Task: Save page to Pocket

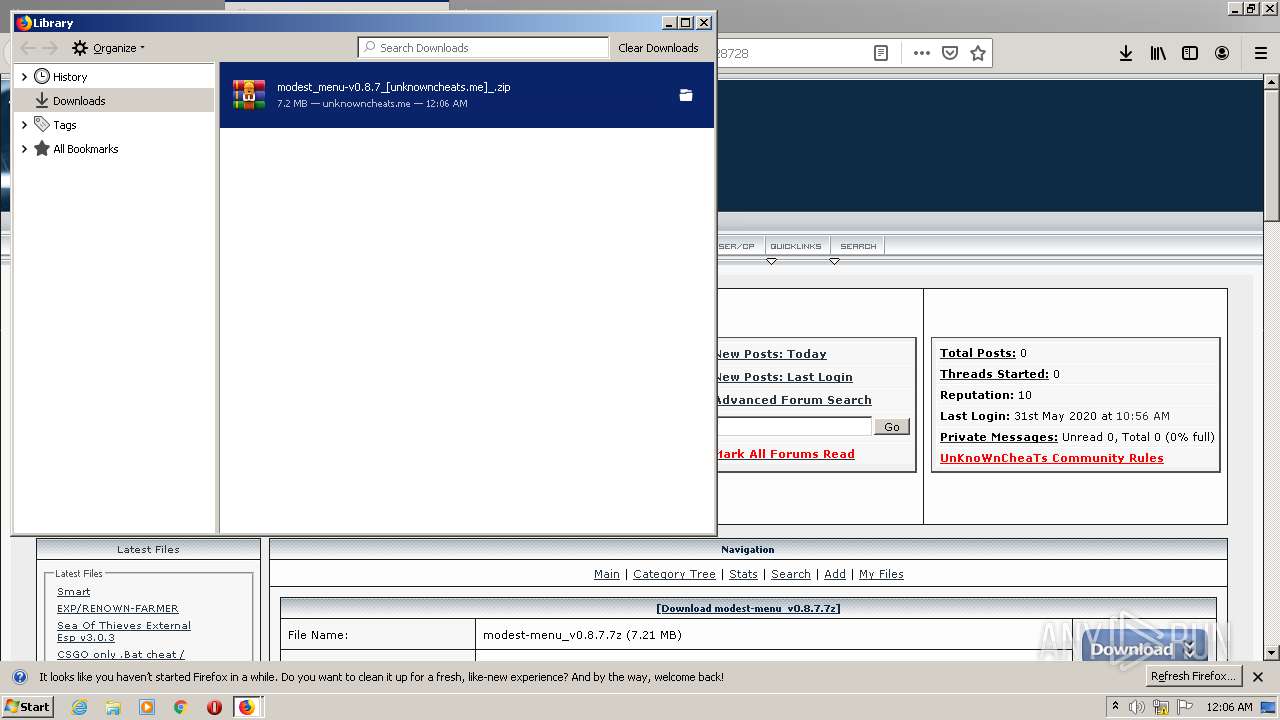Action: coord(950,53)
